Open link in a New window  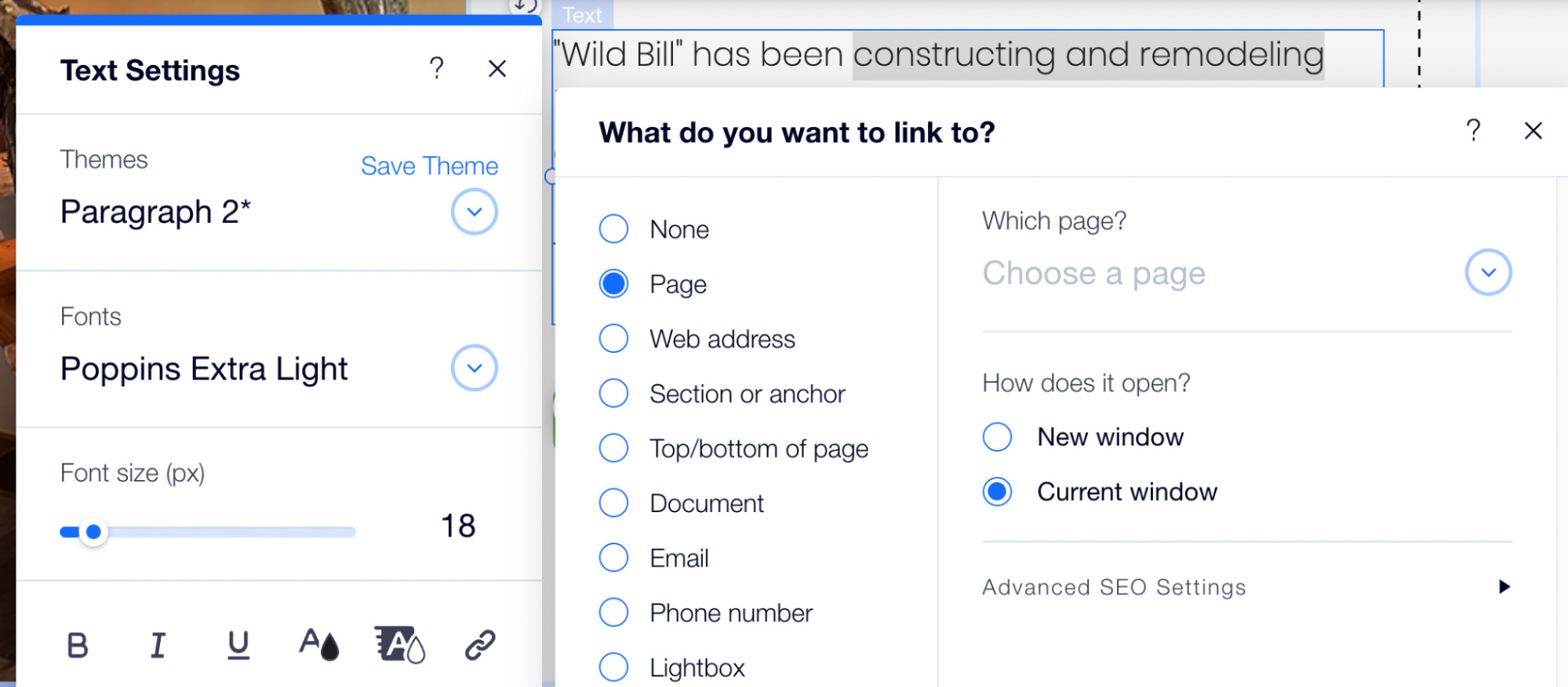[x=996, y=437]
